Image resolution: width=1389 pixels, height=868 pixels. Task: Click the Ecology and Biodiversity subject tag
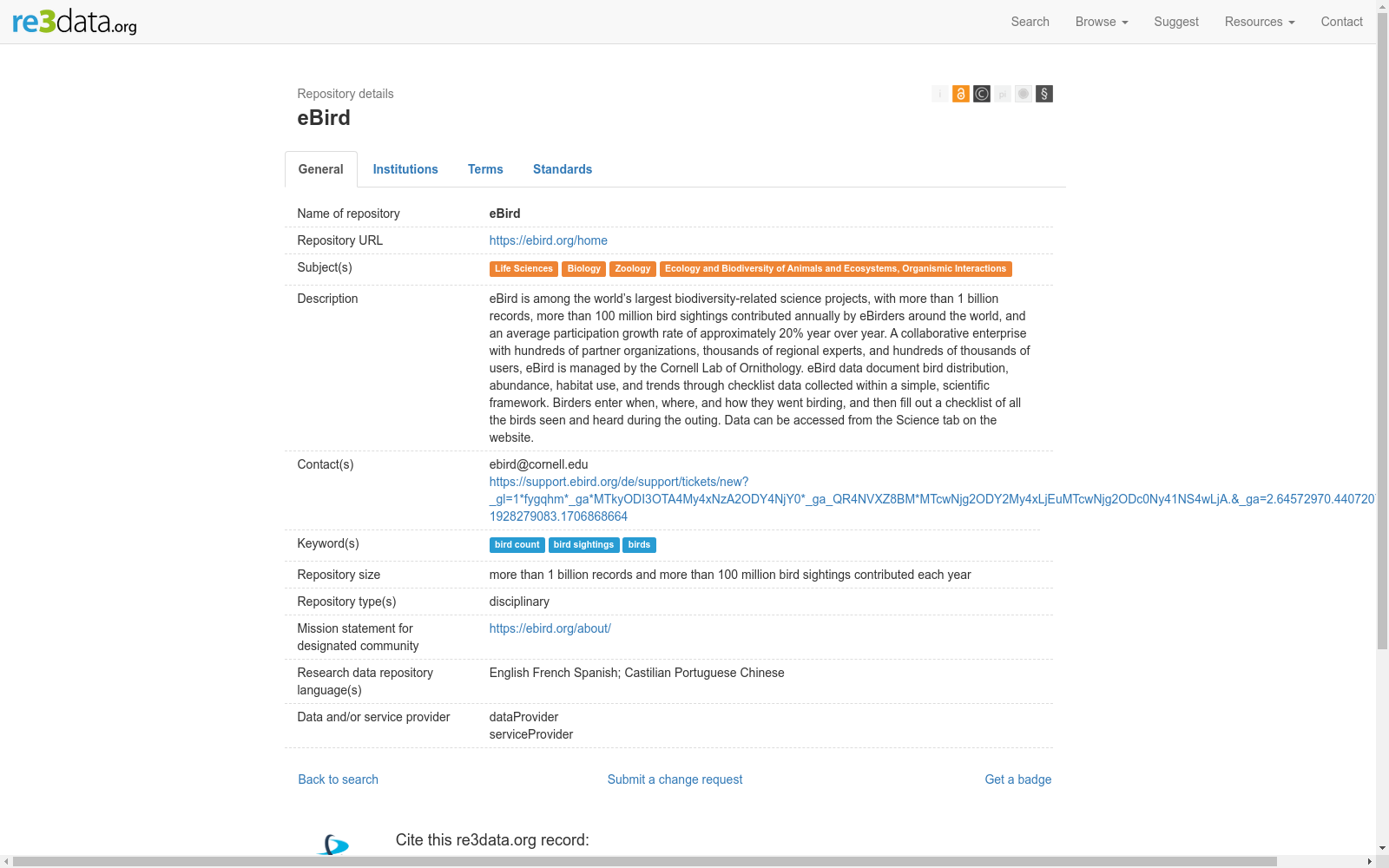836,269
